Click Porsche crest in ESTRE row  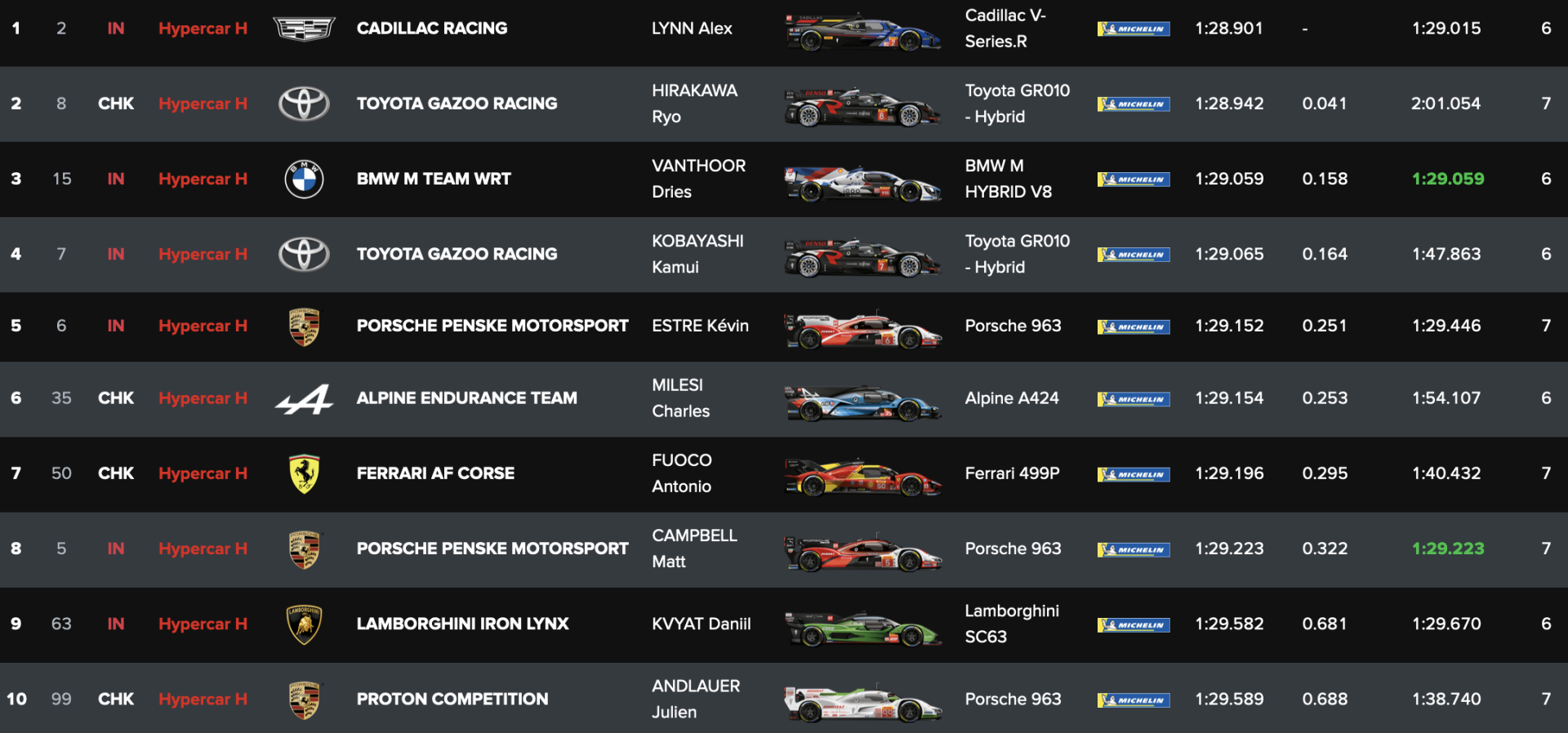click(x=304, y=327)
